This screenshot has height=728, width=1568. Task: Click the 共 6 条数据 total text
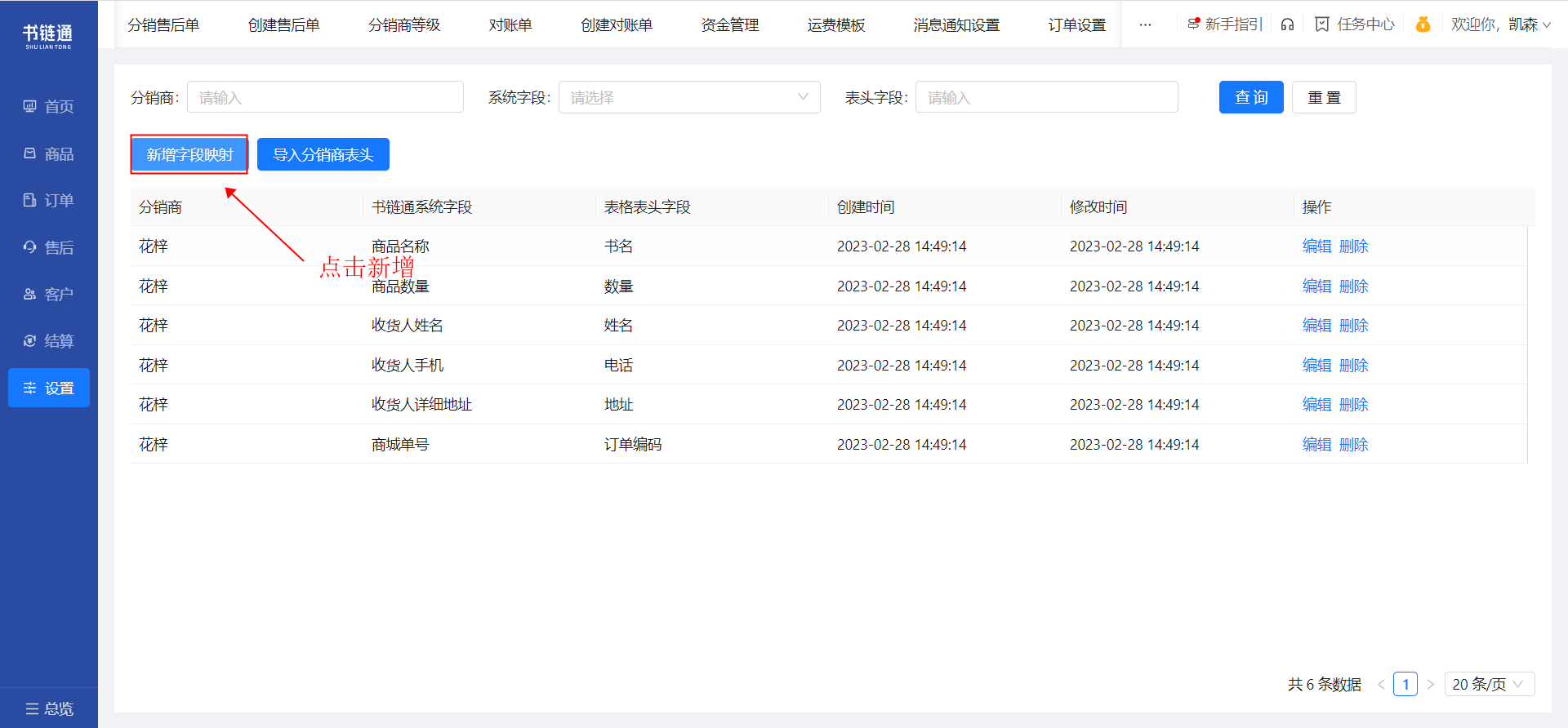(1325, 684)
